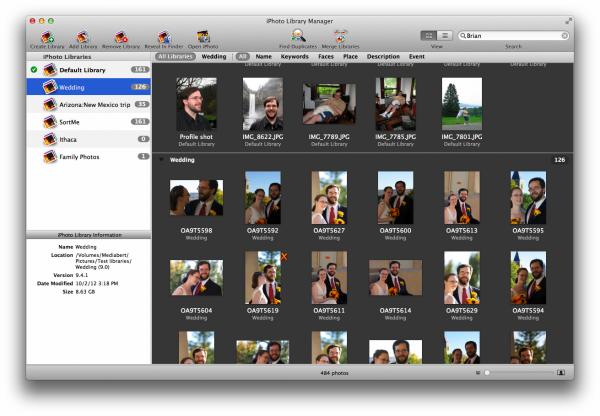Collapse the Wedding photo group
The height and width of the screenshot is (416, 600).
(x=162, y=159)
